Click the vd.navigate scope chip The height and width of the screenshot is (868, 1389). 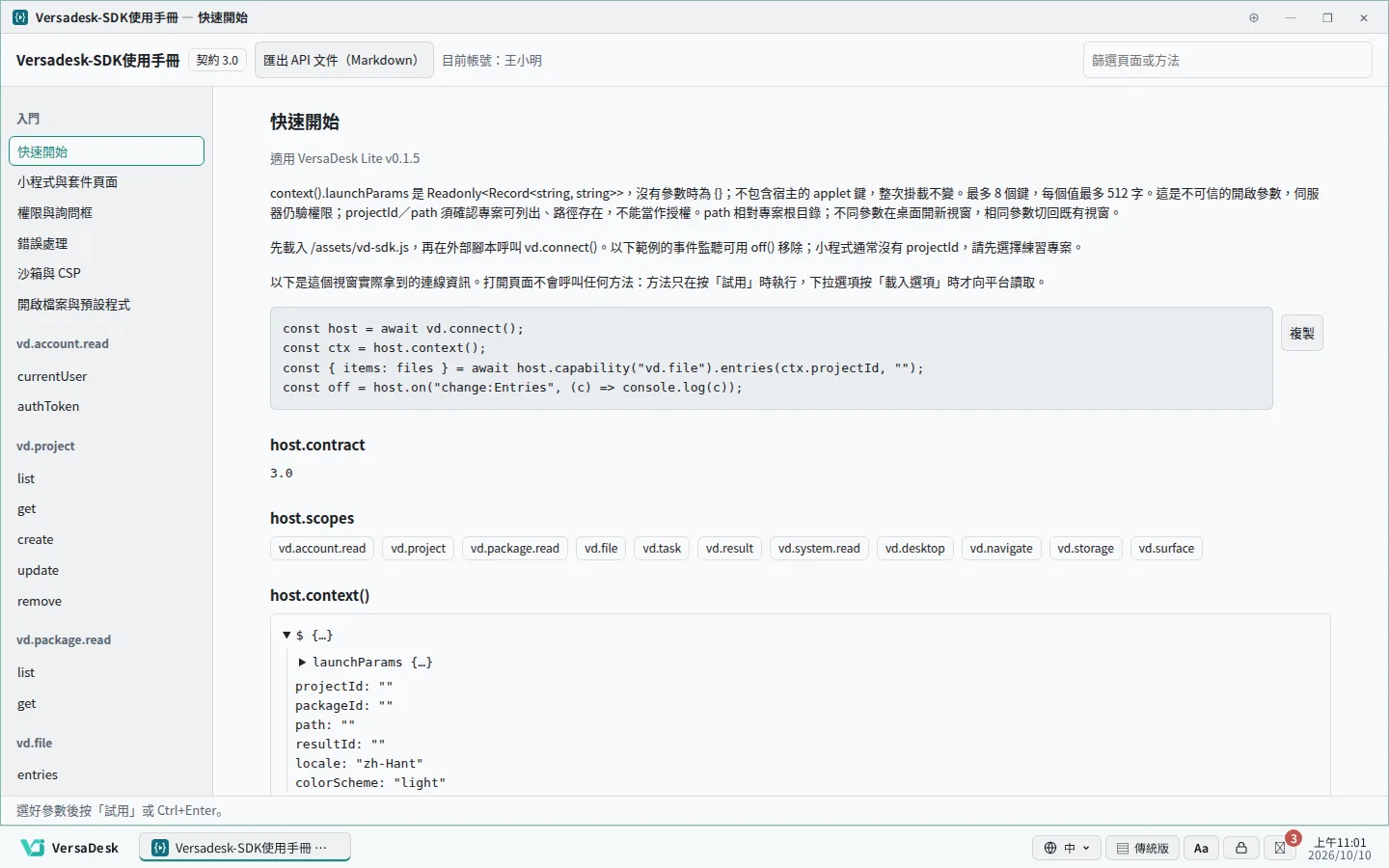(x=1001, y=549)
